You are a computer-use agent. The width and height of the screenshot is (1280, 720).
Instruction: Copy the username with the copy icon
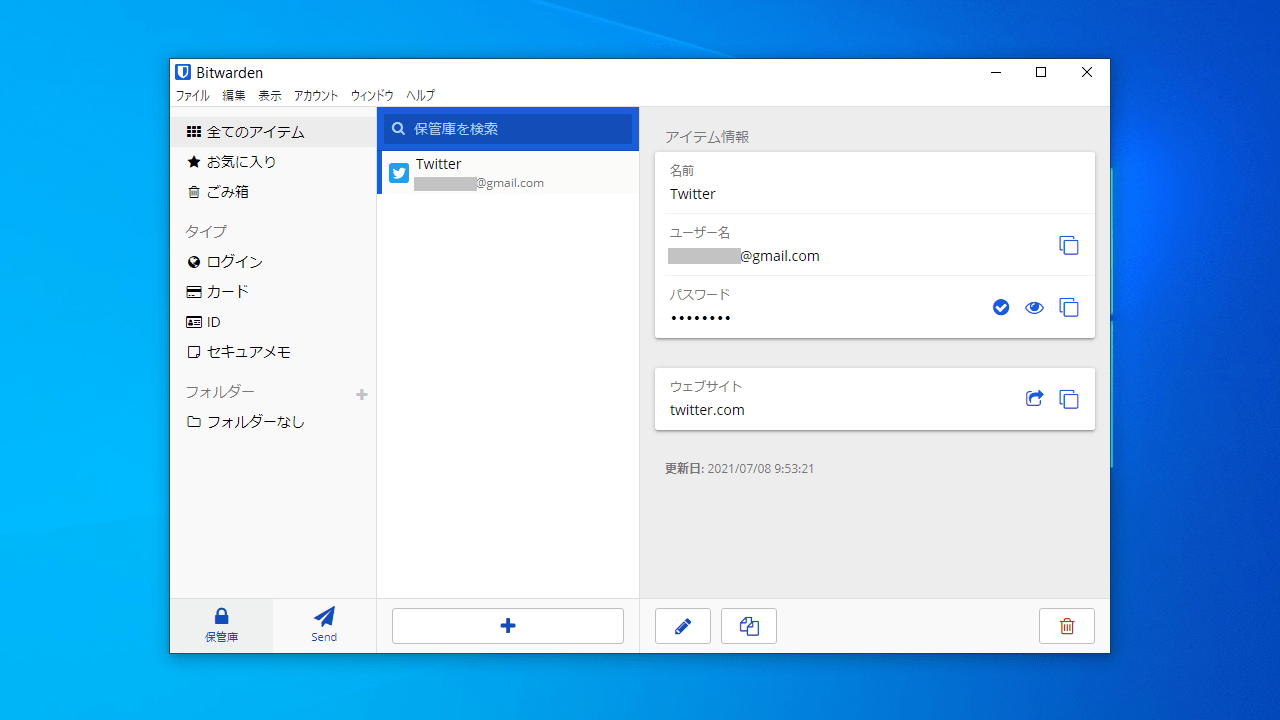point(1069,245)
